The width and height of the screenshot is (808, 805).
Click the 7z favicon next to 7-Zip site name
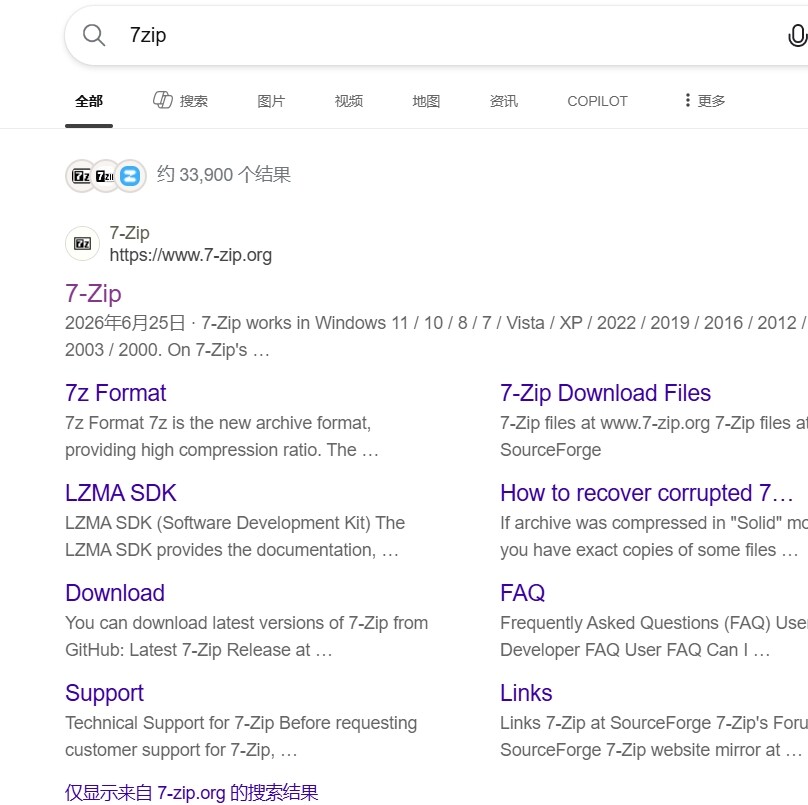(82, 243)
